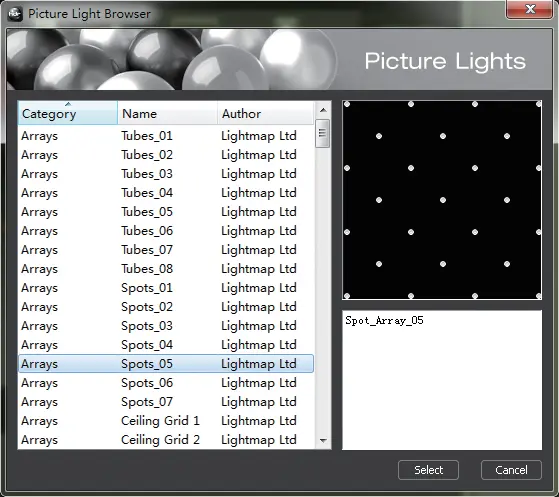
Task: Click the scrollbar up arrow
Action: (x=323, y=110)
